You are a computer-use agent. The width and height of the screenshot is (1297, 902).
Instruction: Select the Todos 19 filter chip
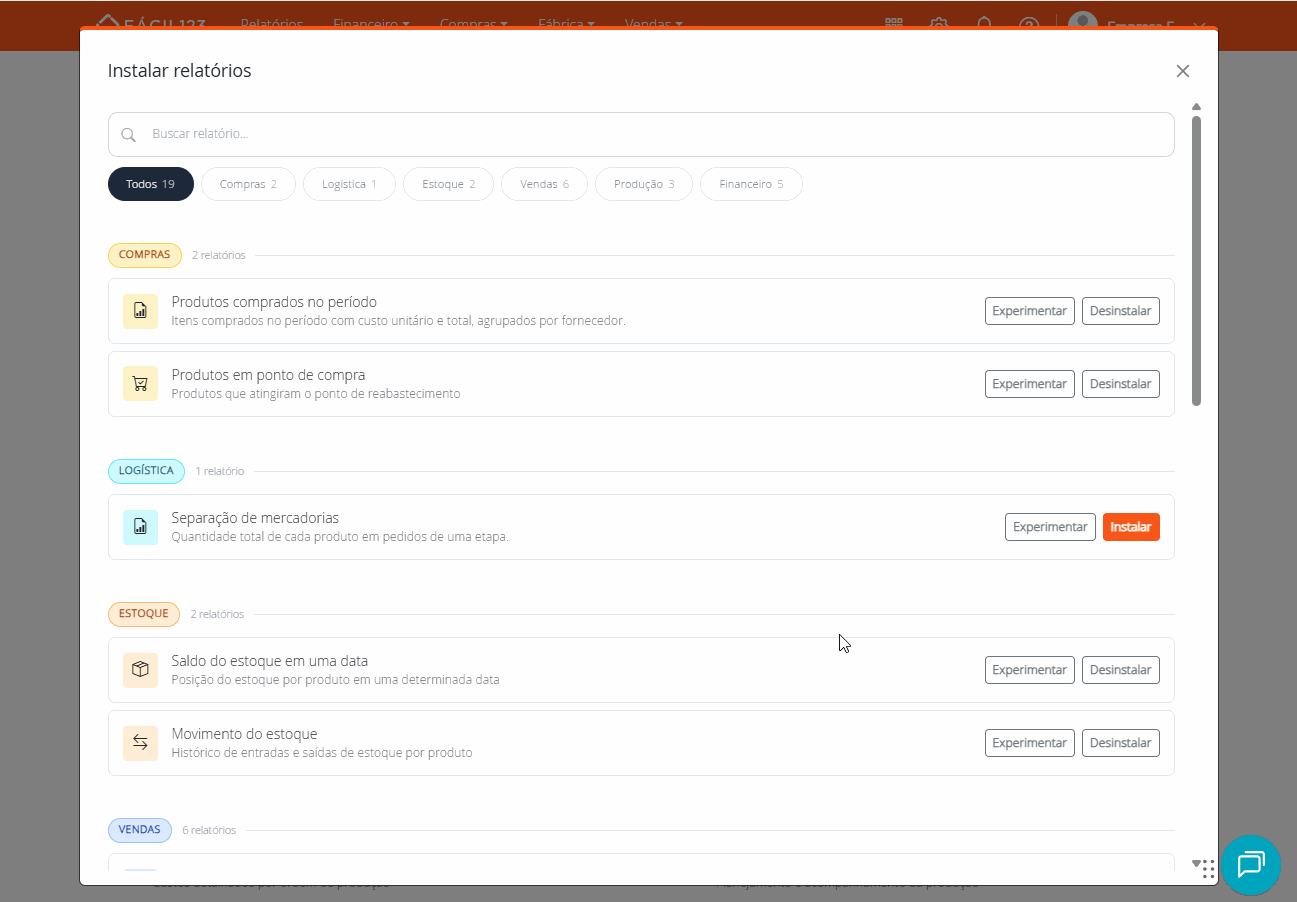tap(151, 184)
